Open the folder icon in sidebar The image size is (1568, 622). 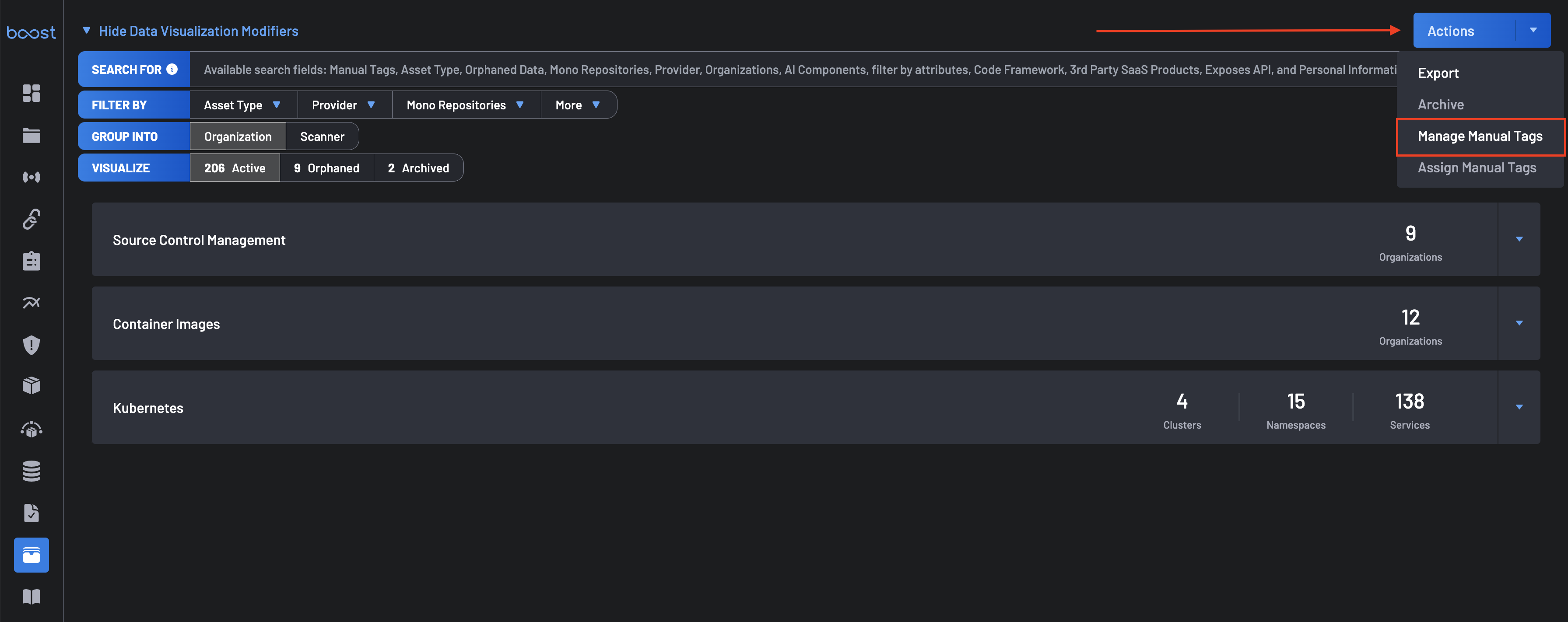[x=32, y=135]
